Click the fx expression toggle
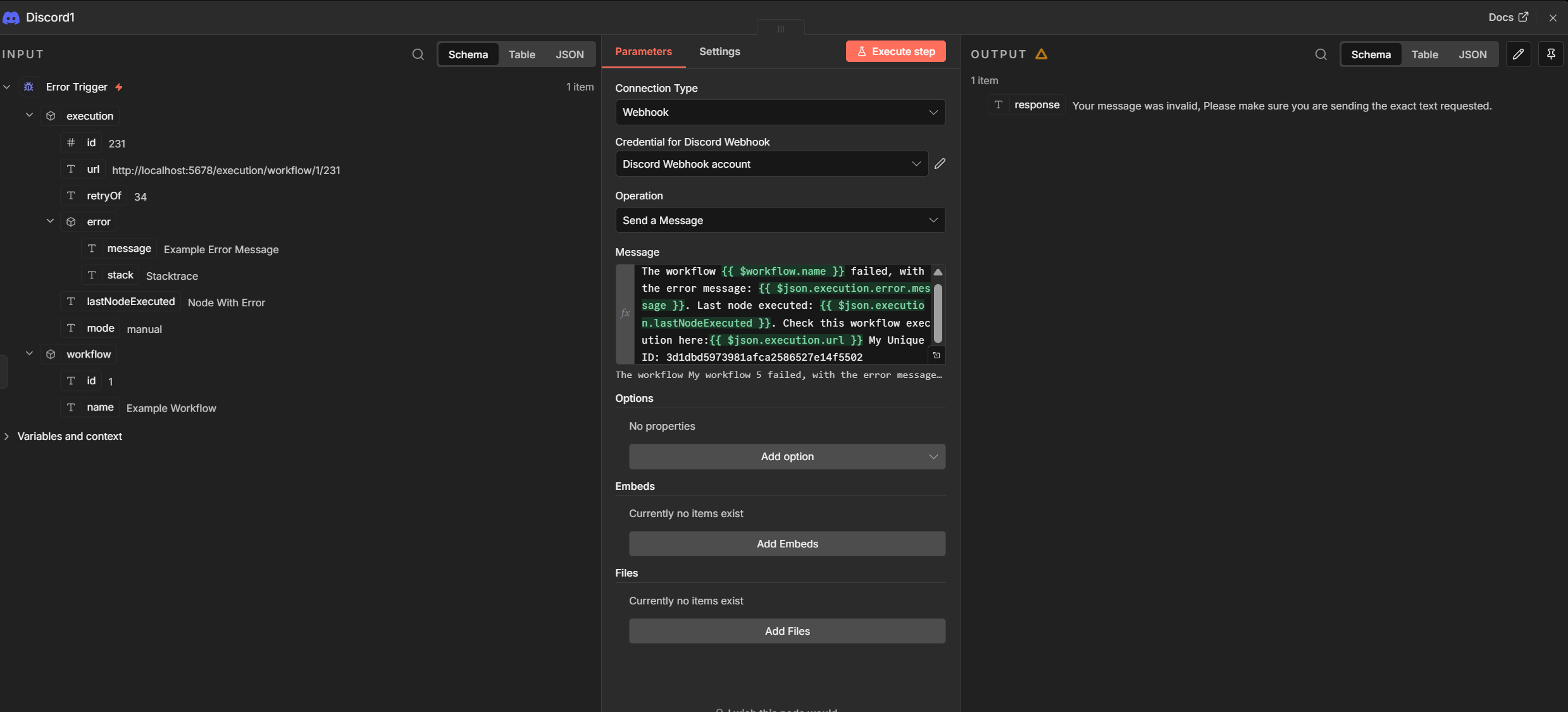The image size is (1568, 712). [625, 313]
